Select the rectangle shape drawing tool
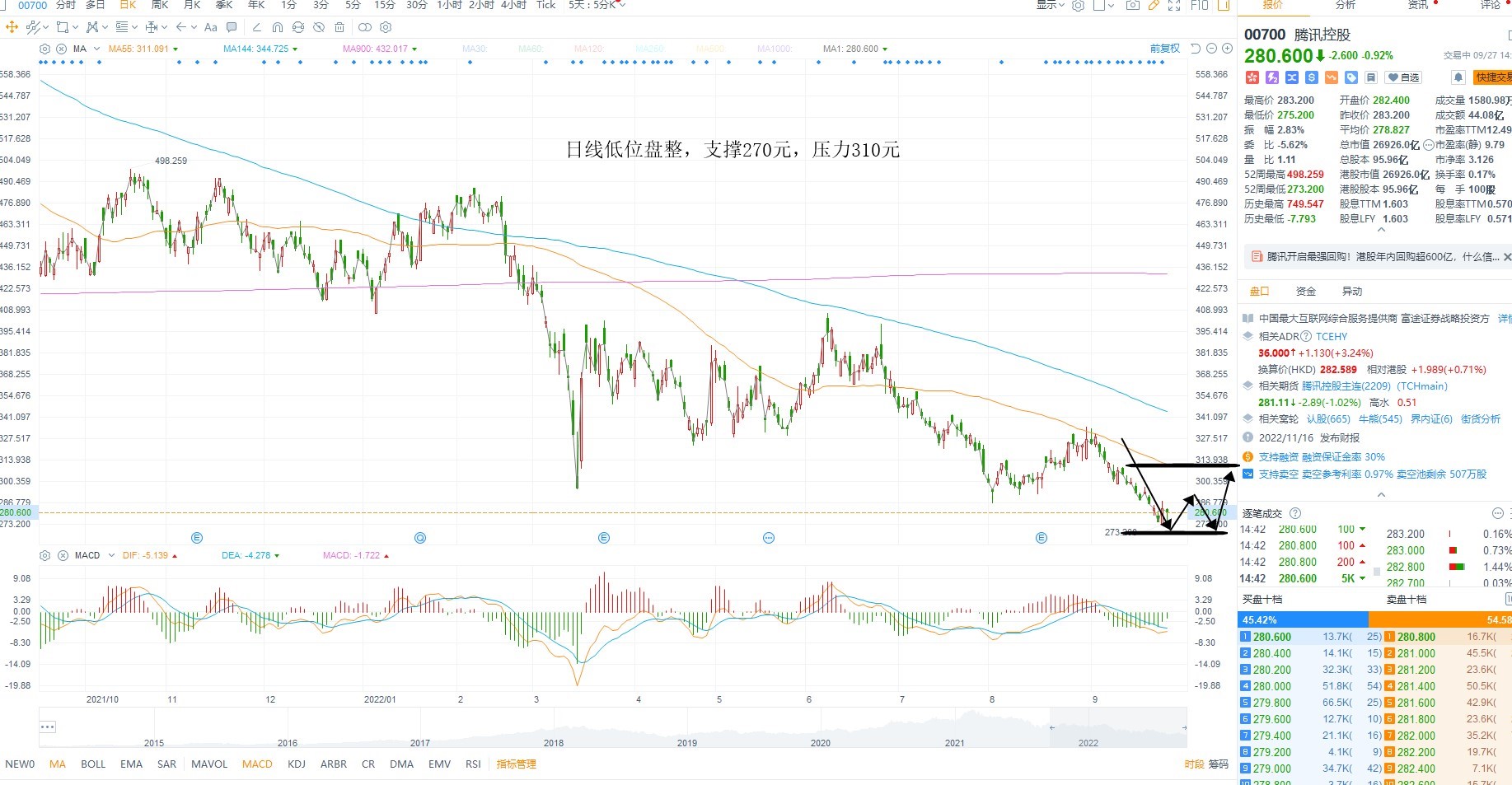This screenshot has height=785, width=1512. pos(63,27)
